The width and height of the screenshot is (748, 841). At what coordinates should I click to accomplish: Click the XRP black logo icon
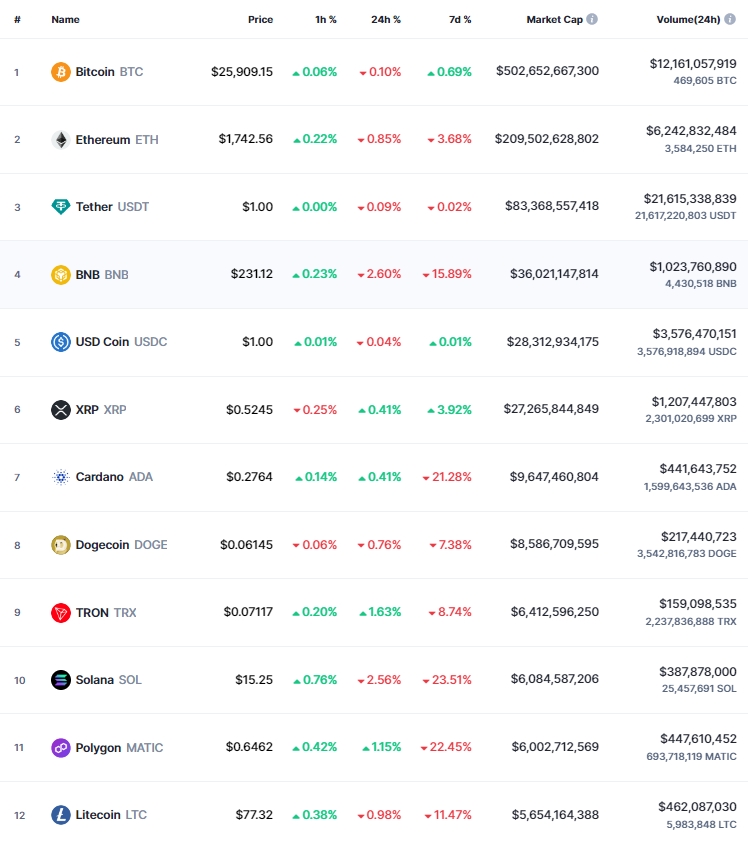(x=61, y=410)
